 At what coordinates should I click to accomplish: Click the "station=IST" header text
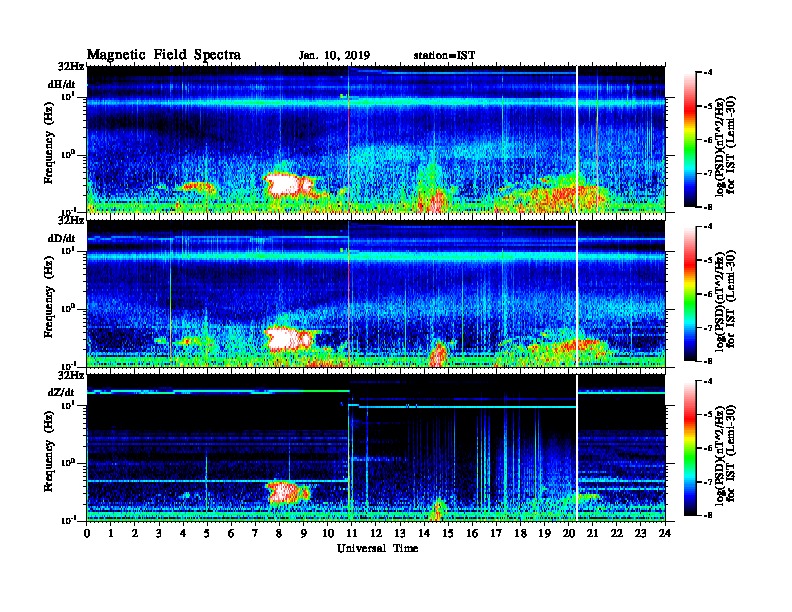click(444, 56)
